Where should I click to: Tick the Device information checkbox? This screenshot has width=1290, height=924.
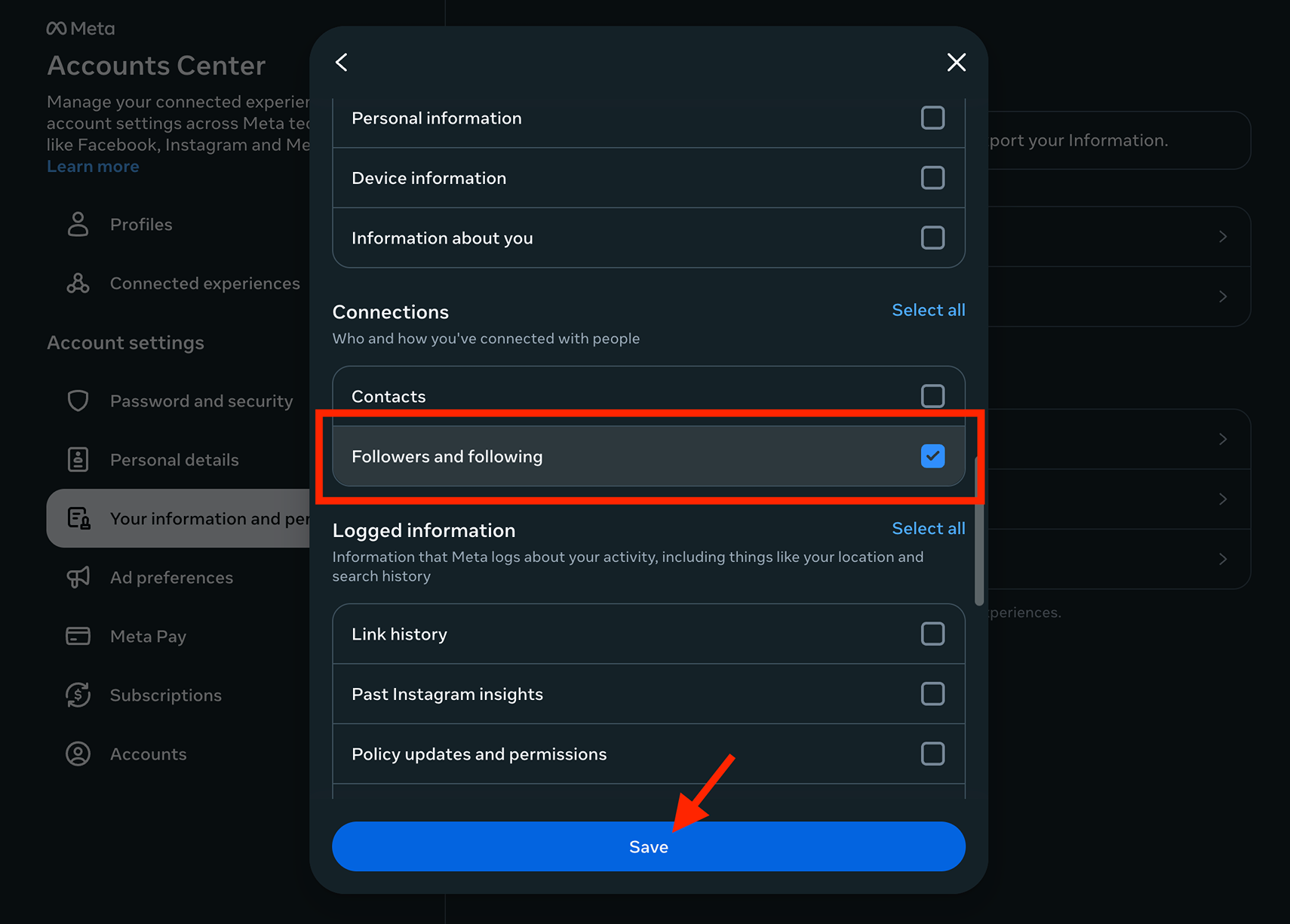coord(932,178)
